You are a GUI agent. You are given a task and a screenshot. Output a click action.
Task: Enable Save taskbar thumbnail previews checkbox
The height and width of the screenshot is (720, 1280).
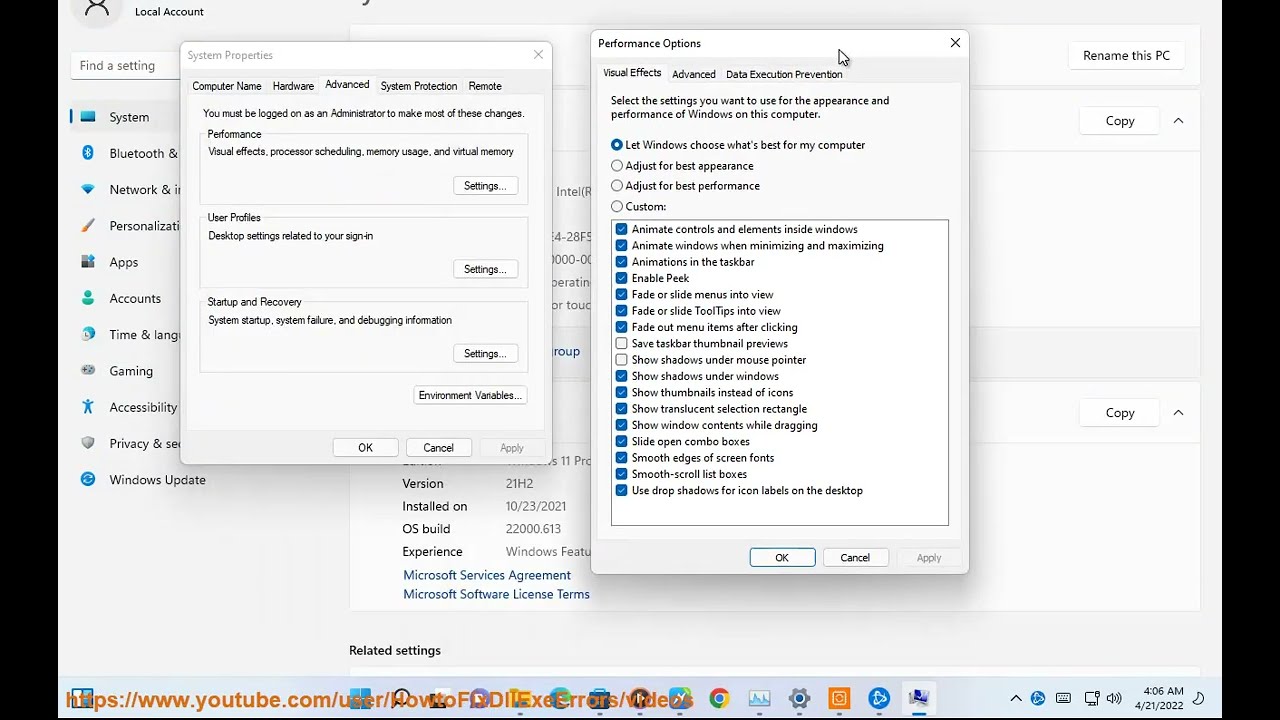tap(621, 344)
